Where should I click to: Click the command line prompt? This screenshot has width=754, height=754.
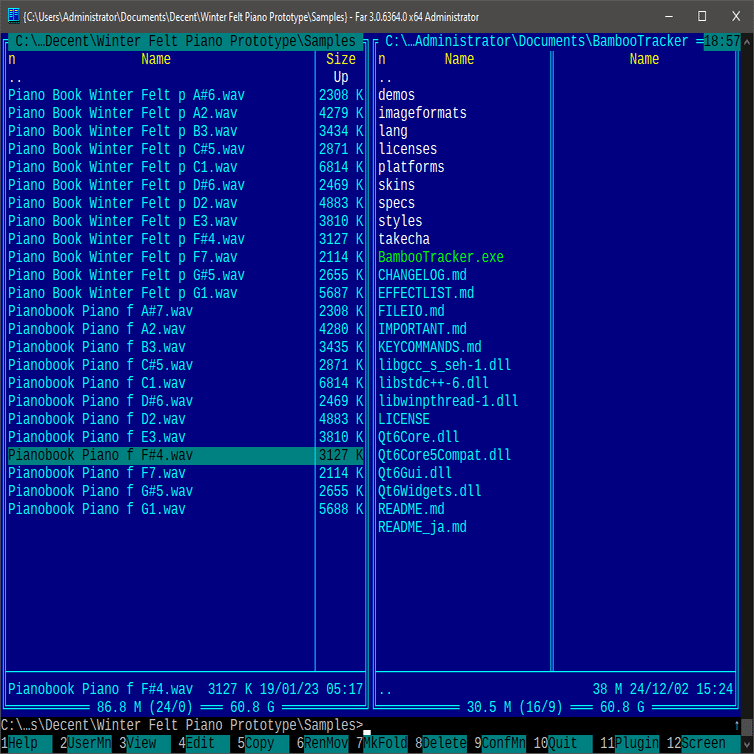click(182, 725)
